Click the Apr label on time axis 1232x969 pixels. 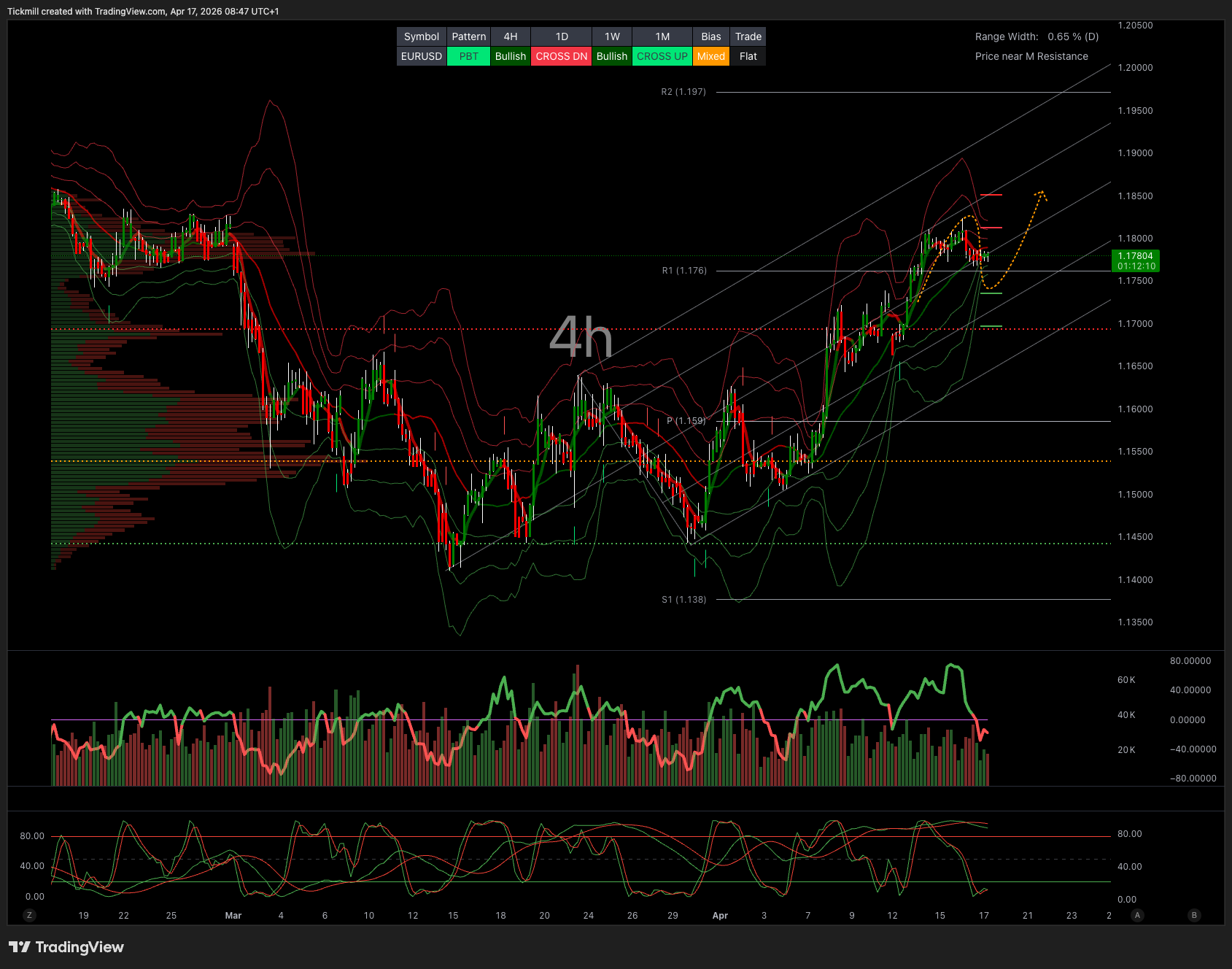coord(720,915)
